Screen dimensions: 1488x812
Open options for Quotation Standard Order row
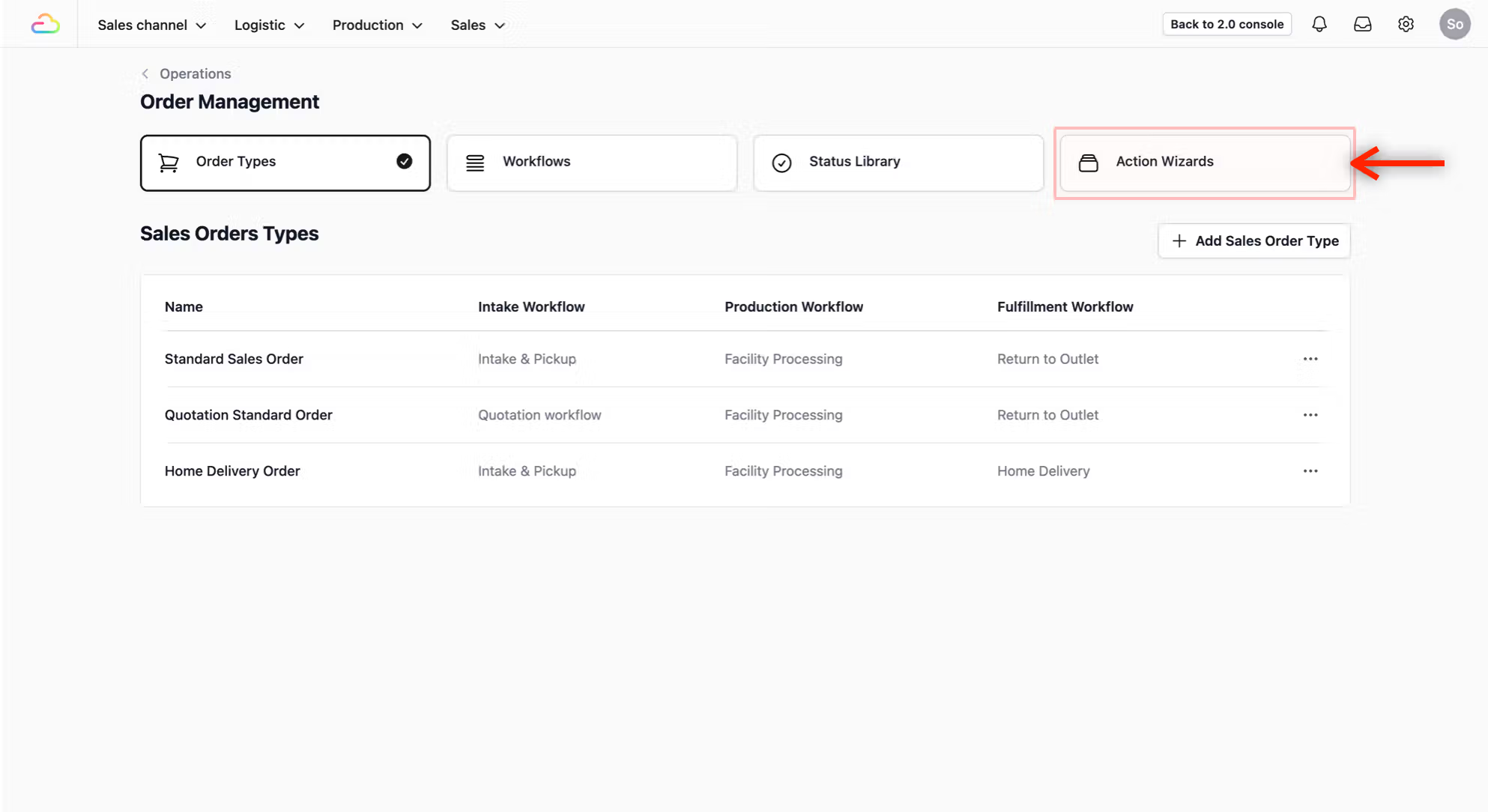[1310, 415]
